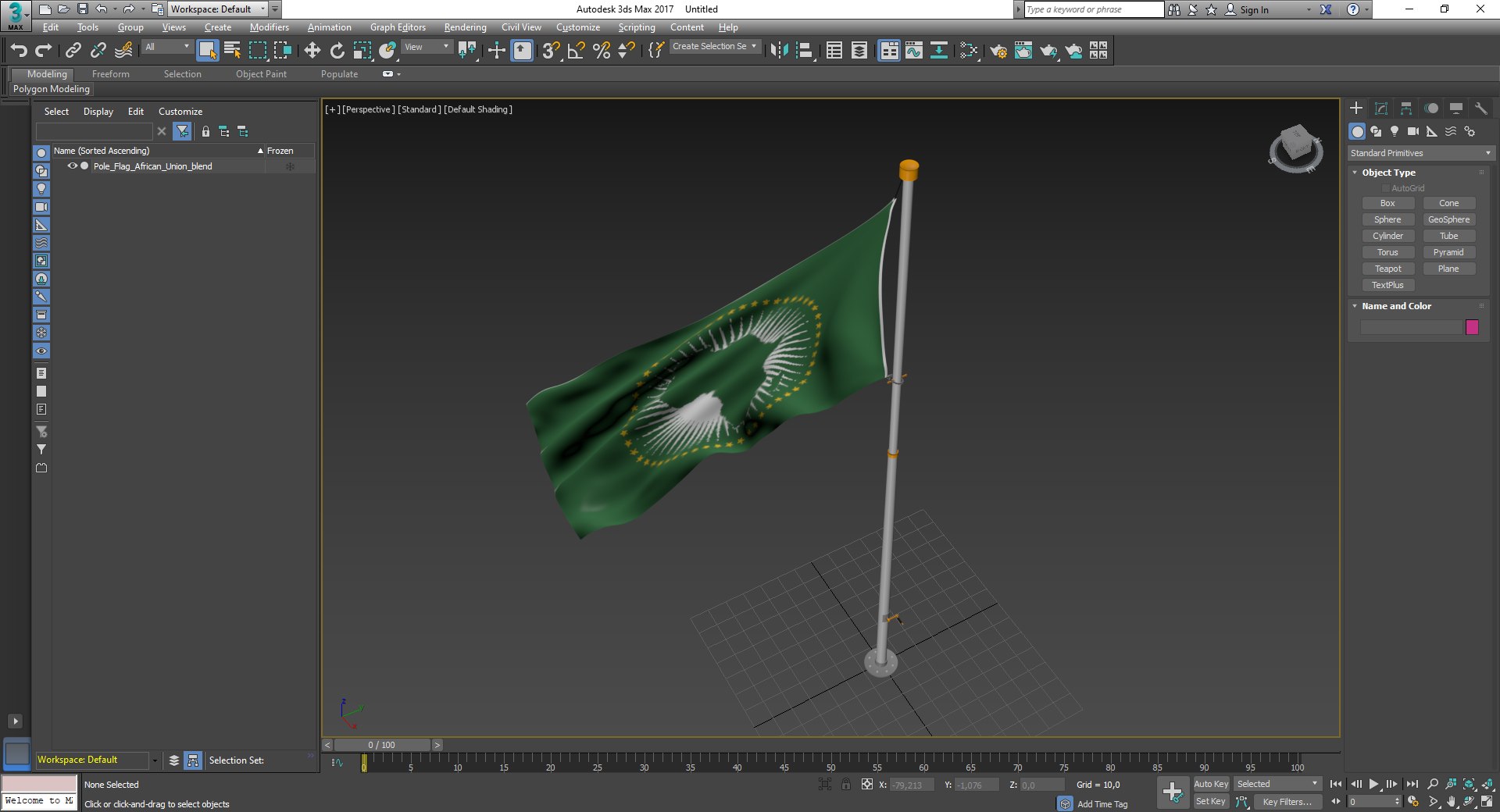The image size is (1500, 812).
Task: Select the Move tool in main toolbar
Action: [312, 51]
